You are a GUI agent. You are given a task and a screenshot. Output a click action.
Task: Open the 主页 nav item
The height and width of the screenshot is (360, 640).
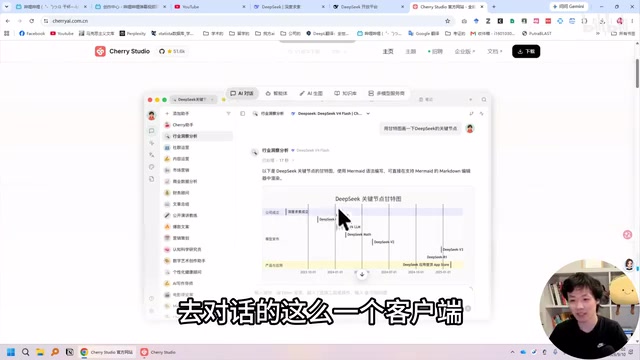tap(388, 51)
